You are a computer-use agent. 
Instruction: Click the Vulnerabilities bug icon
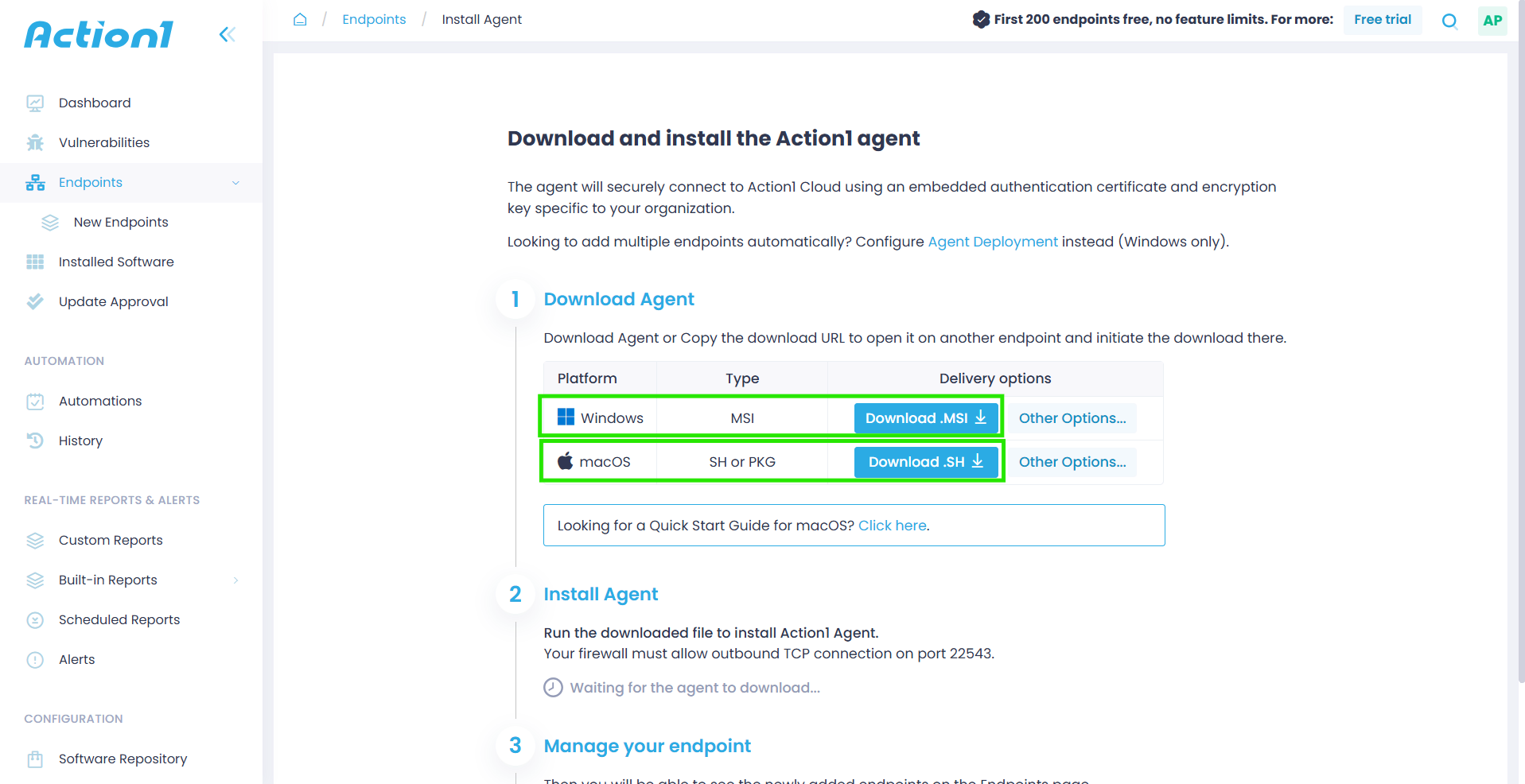click(x=35, y=143)
